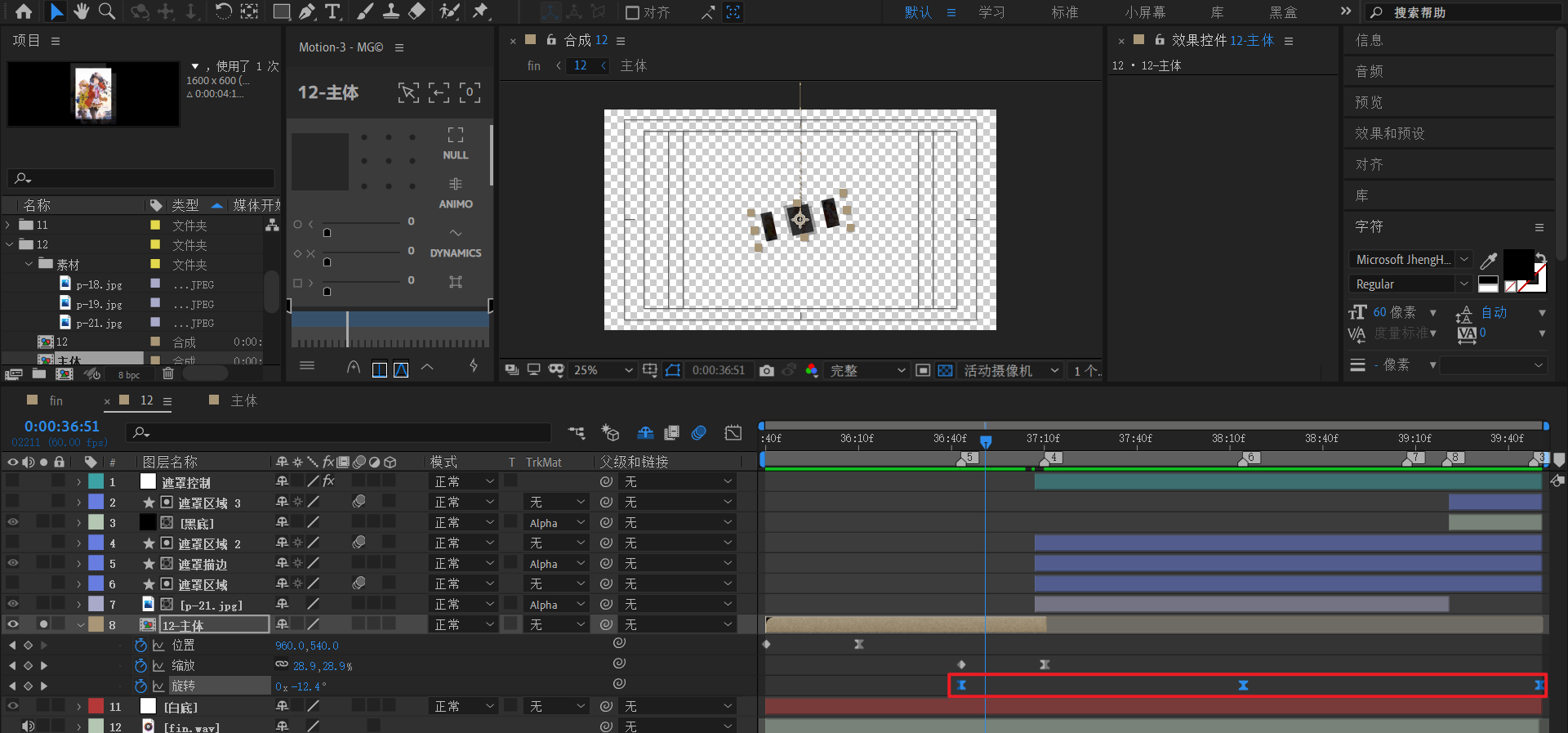Open the 小屏幕 workspace
1568x733 pixels.
[1144, 12]
